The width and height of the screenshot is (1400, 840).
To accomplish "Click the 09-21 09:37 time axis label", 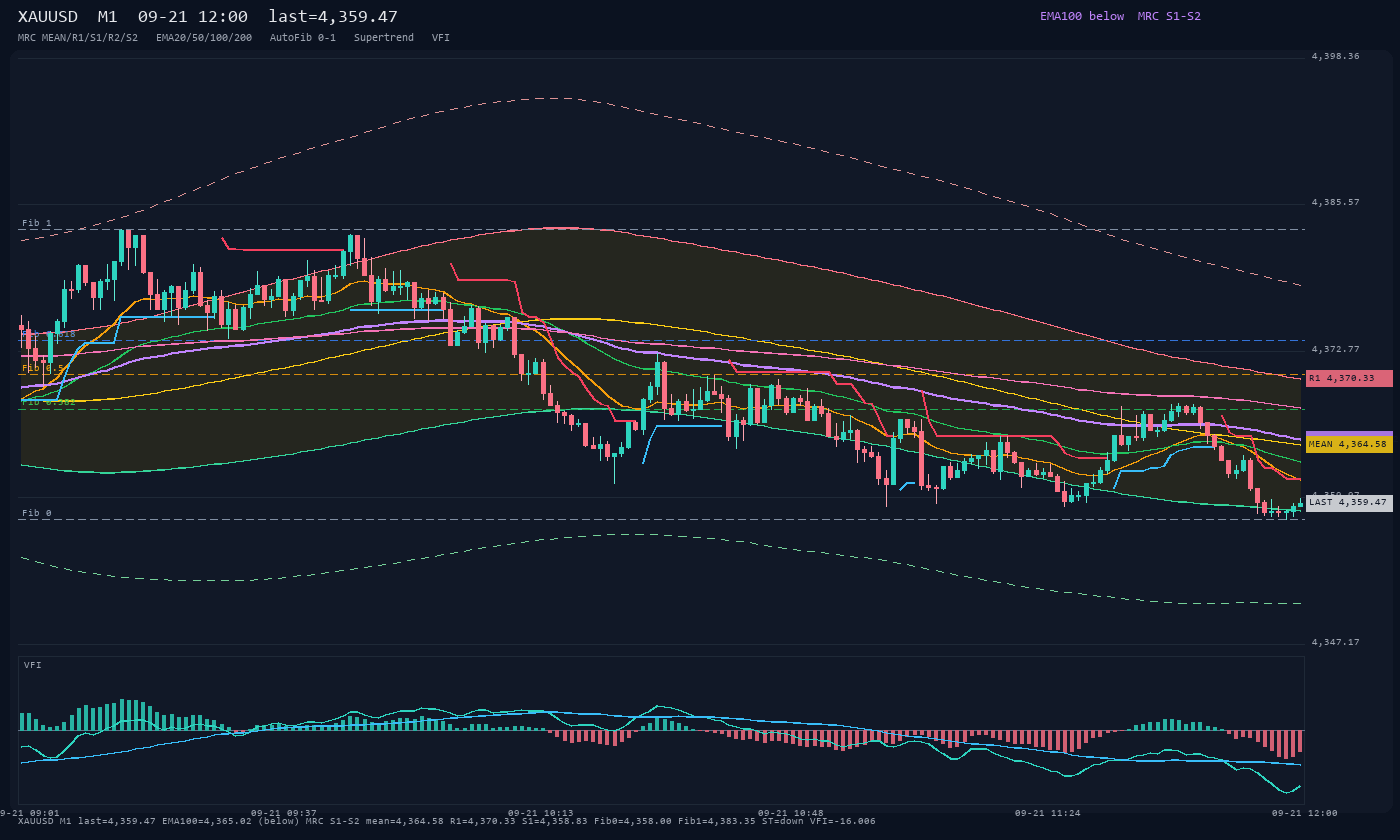I will [284, 813].
